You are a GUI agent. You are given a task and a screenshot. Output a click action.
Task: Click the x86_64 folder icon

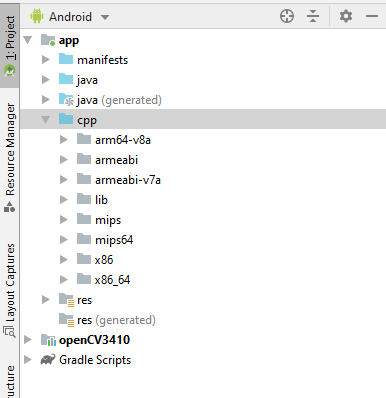click(x=84, y=279)
